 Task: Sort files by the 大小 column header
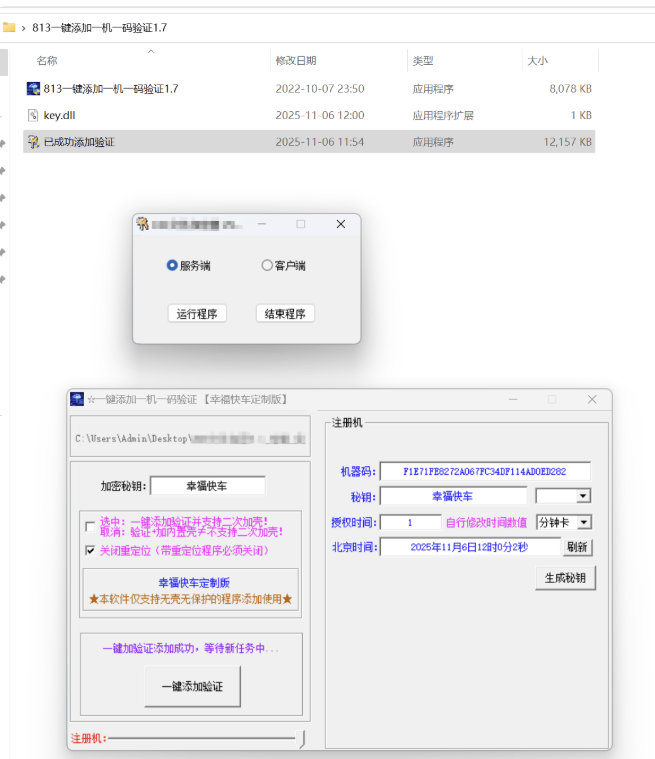point(538,61)
